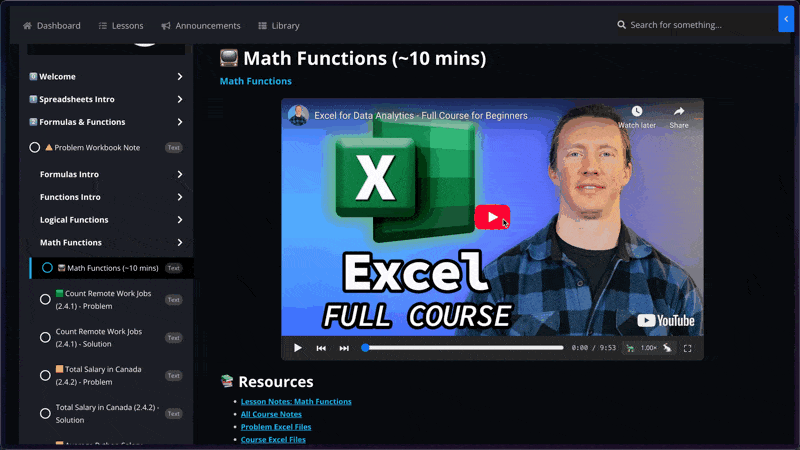Mark Total Salary in Canada Problem complete

point(45,376)
